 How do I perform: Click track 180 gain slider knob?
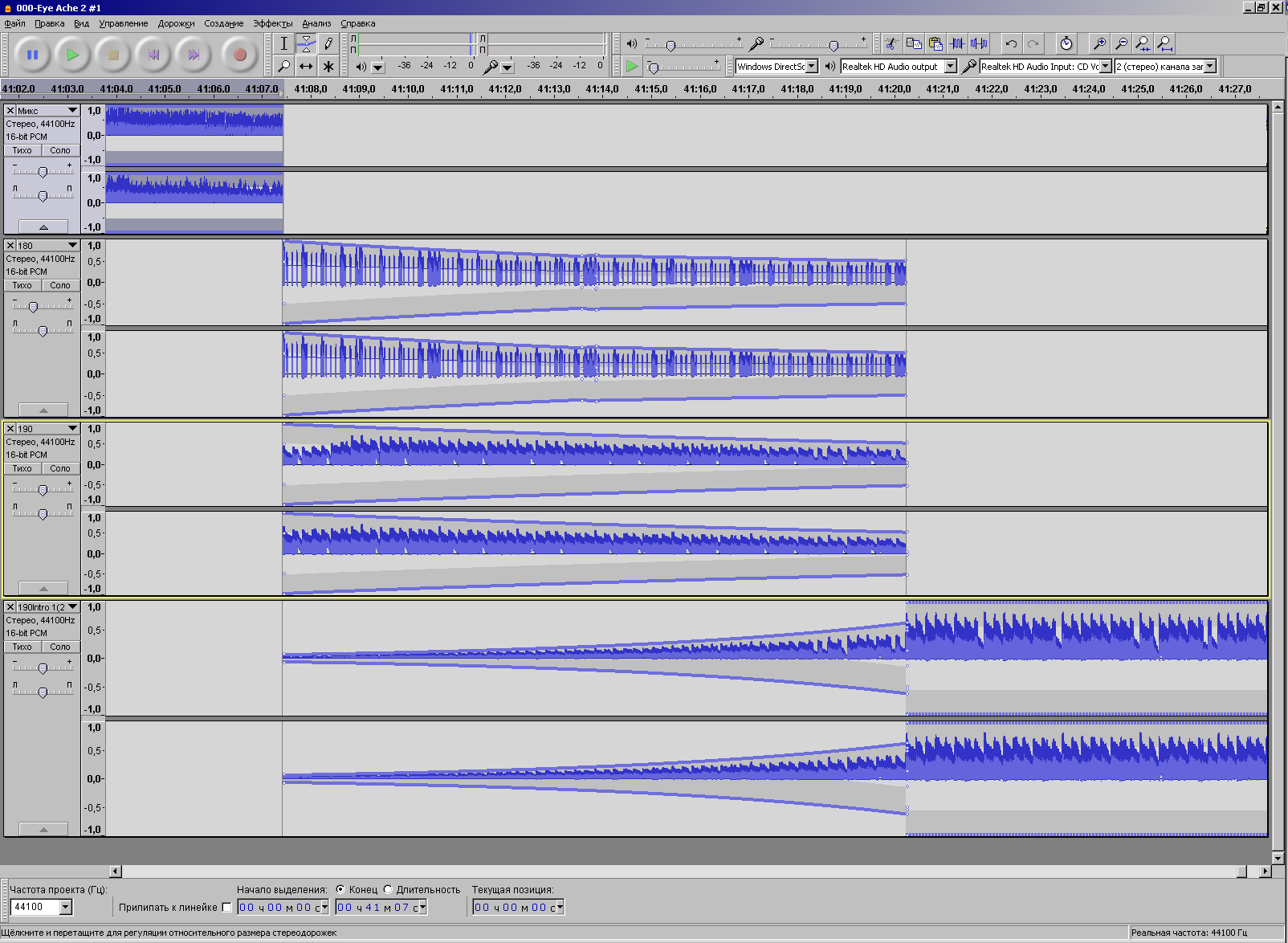(33, 307)
